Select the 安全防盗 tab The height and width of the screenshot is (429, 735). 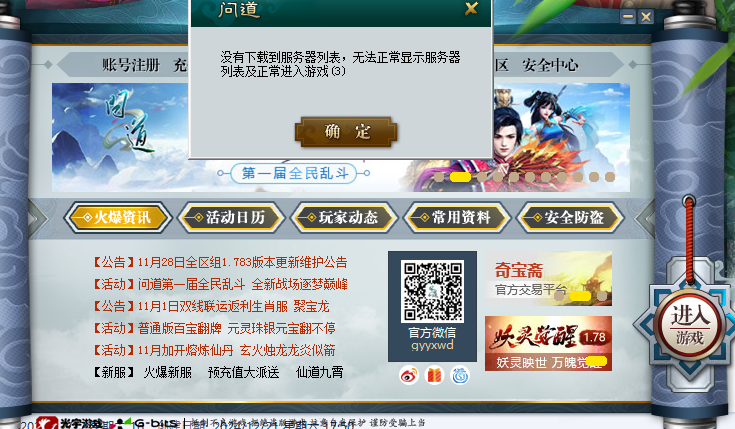point(570,218)
